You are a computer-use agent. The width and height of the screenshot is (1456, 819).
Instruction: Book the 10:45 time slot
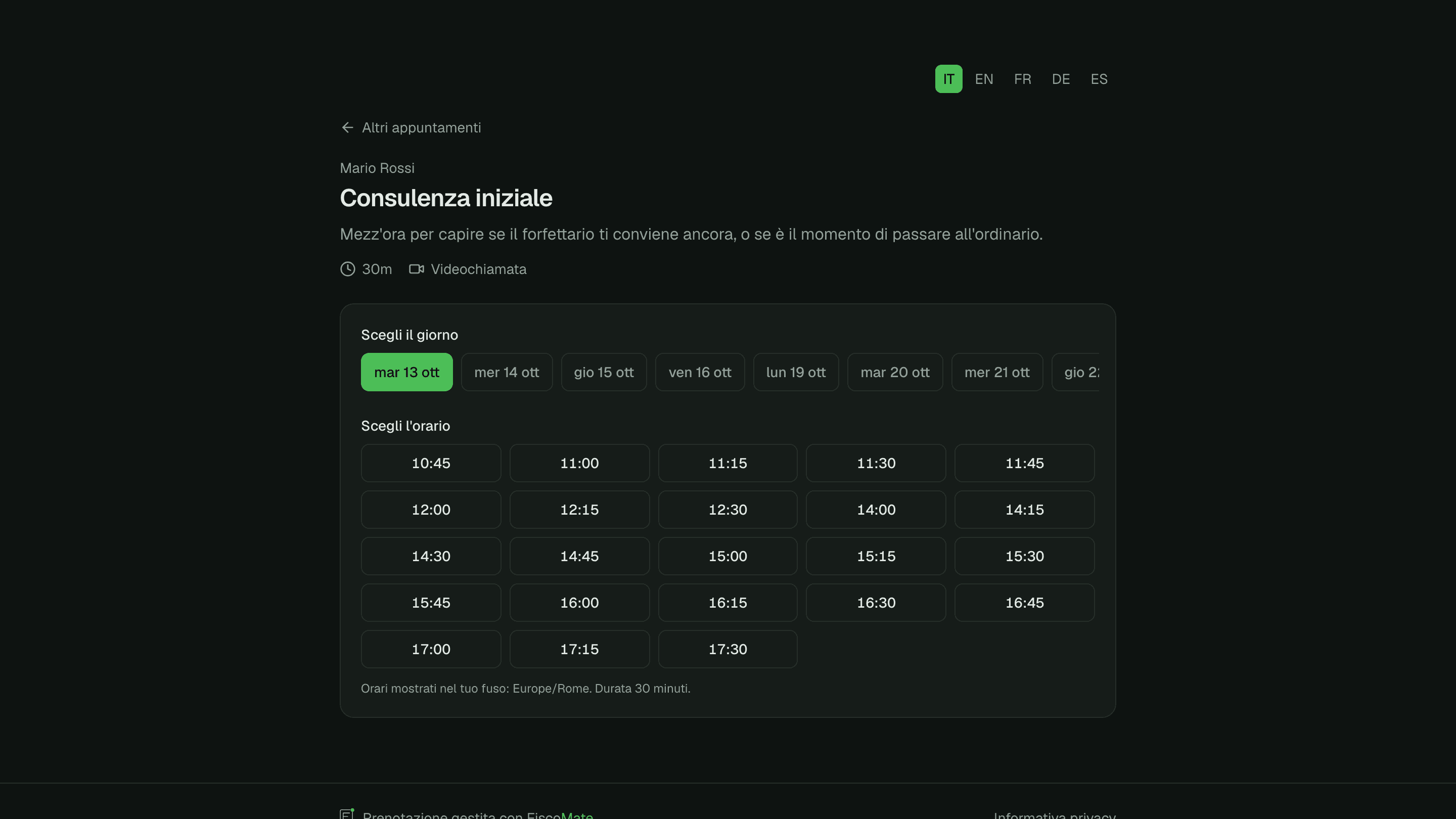431,463
